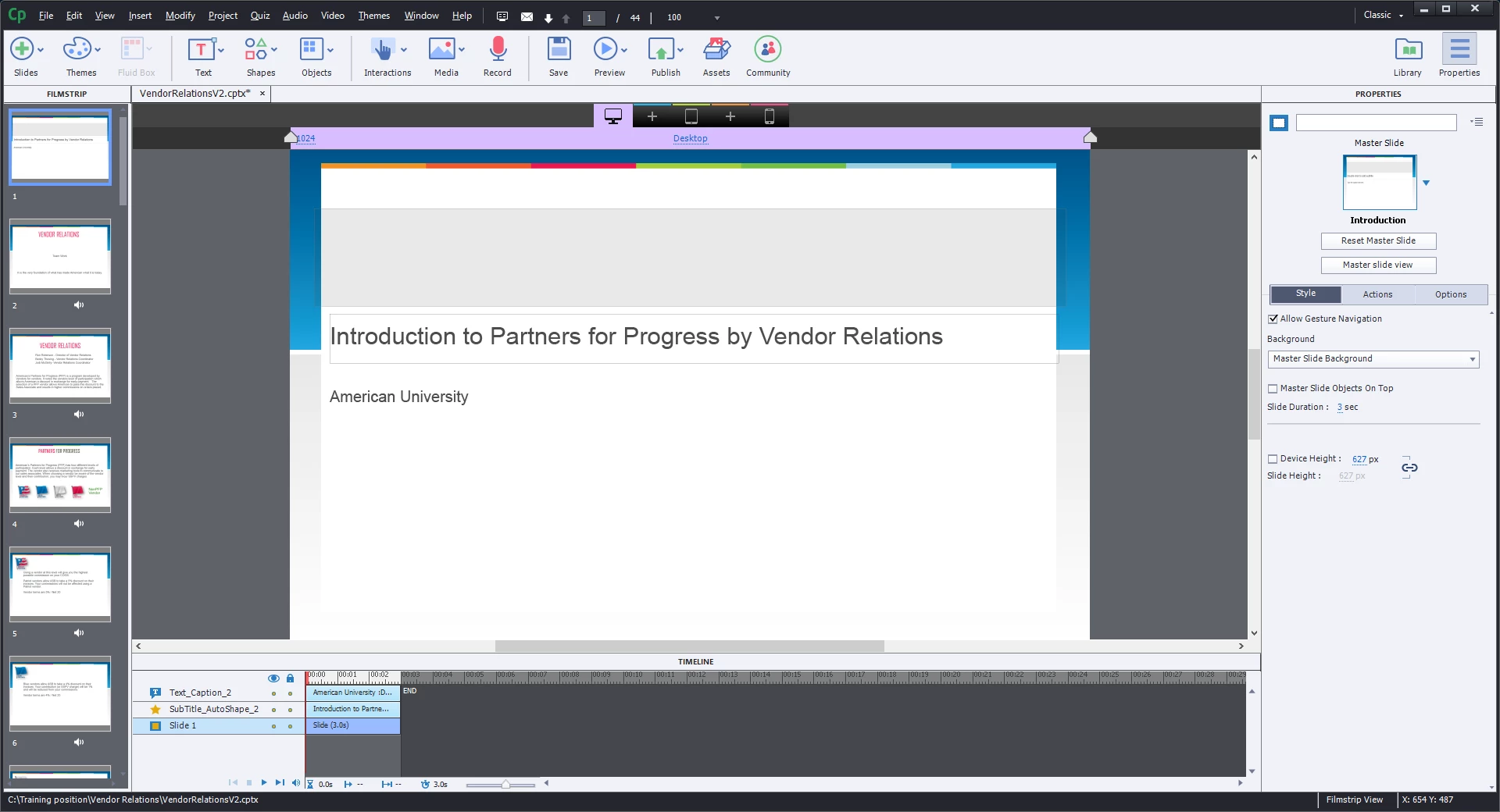Check the Device Height checkbox
The width and height of the screenshot is (1500, 812).
(1273, 459)
